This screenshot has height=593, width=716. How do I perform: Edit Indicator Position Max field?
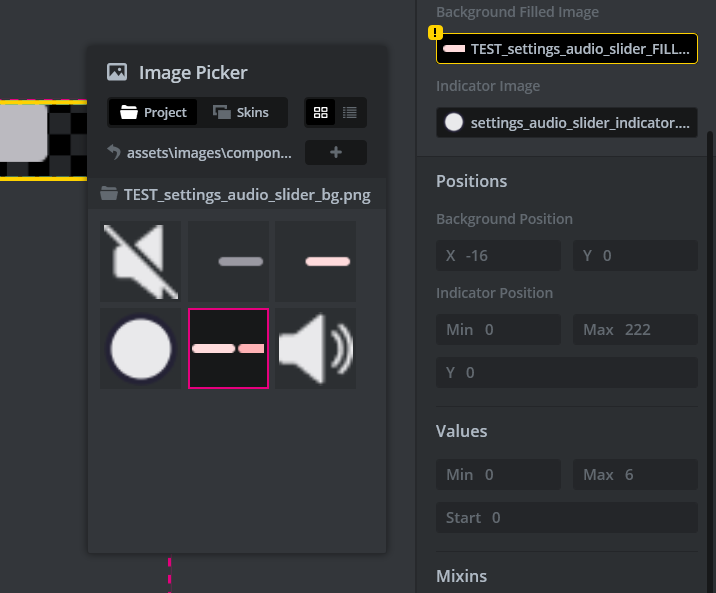(635, 329)
